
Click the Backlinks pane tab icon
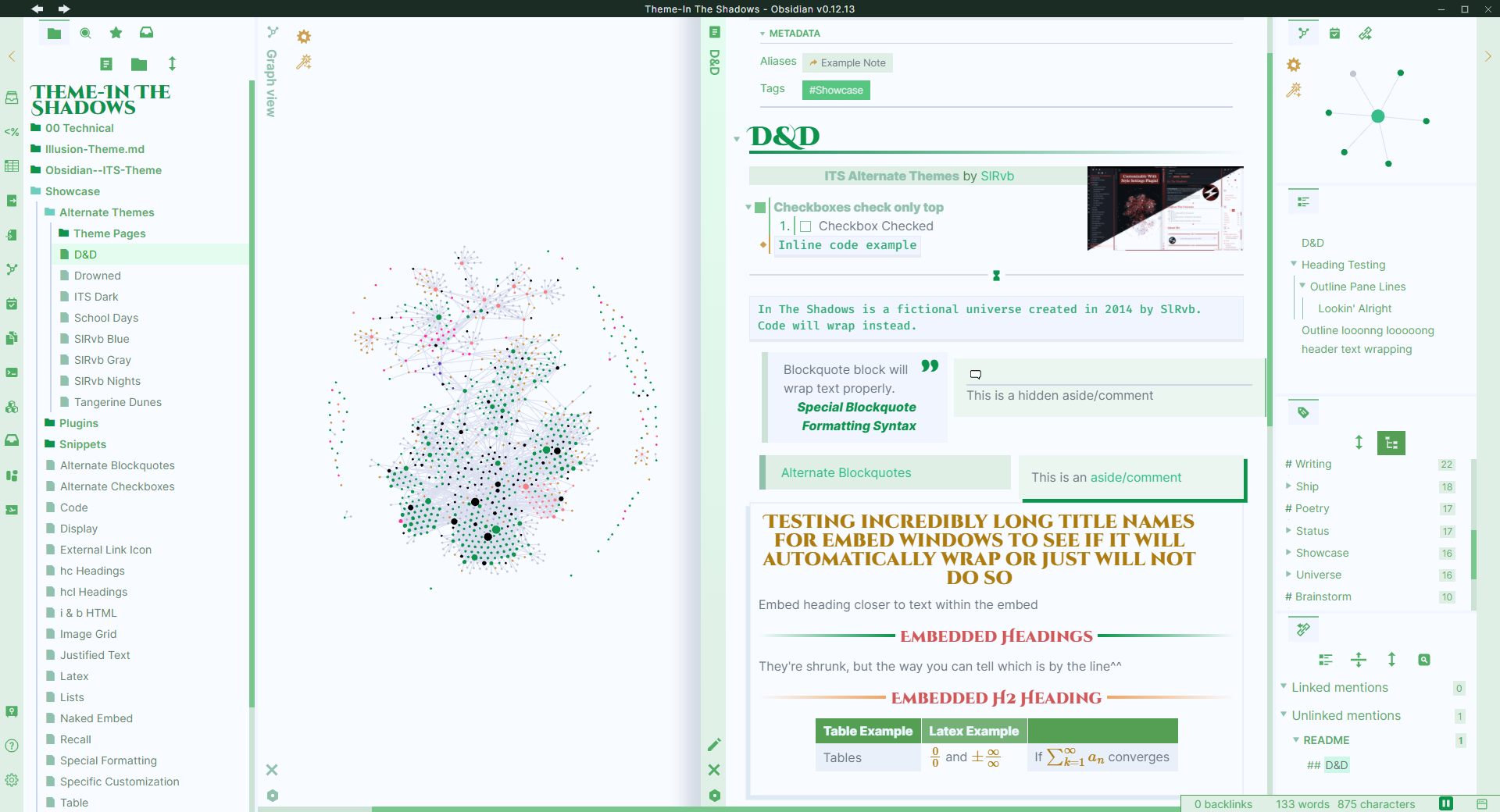[x=1303, y=629]
